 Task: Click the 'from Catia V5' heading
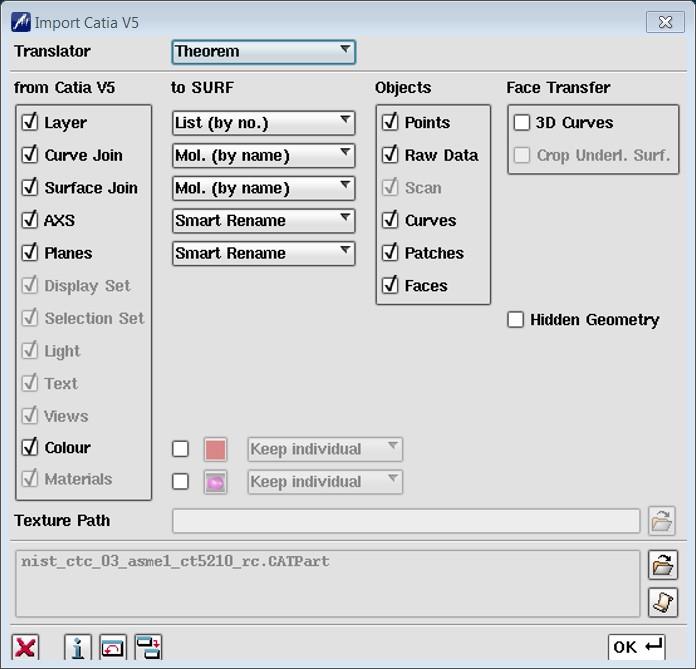(x=64, y=87)
